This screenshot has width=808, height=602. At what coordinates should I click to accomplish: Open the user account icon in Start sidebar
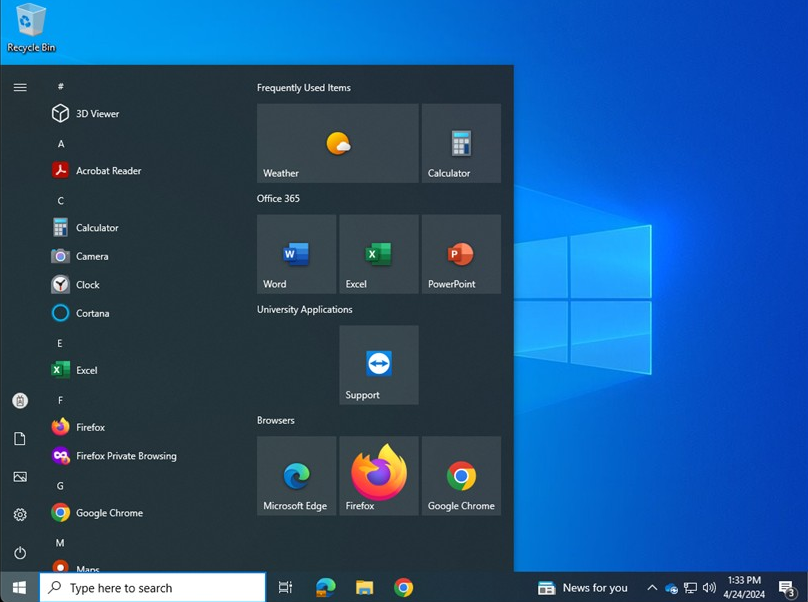20,400
